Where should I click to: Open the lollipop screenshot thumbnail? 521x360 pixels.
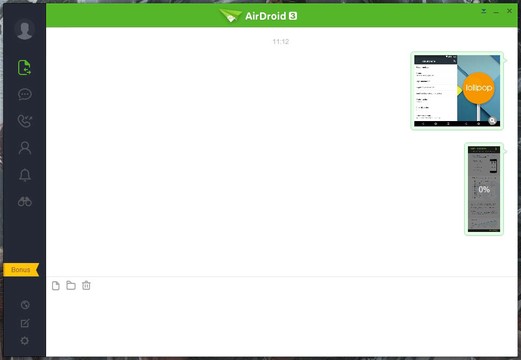click(x=457, y=91)
